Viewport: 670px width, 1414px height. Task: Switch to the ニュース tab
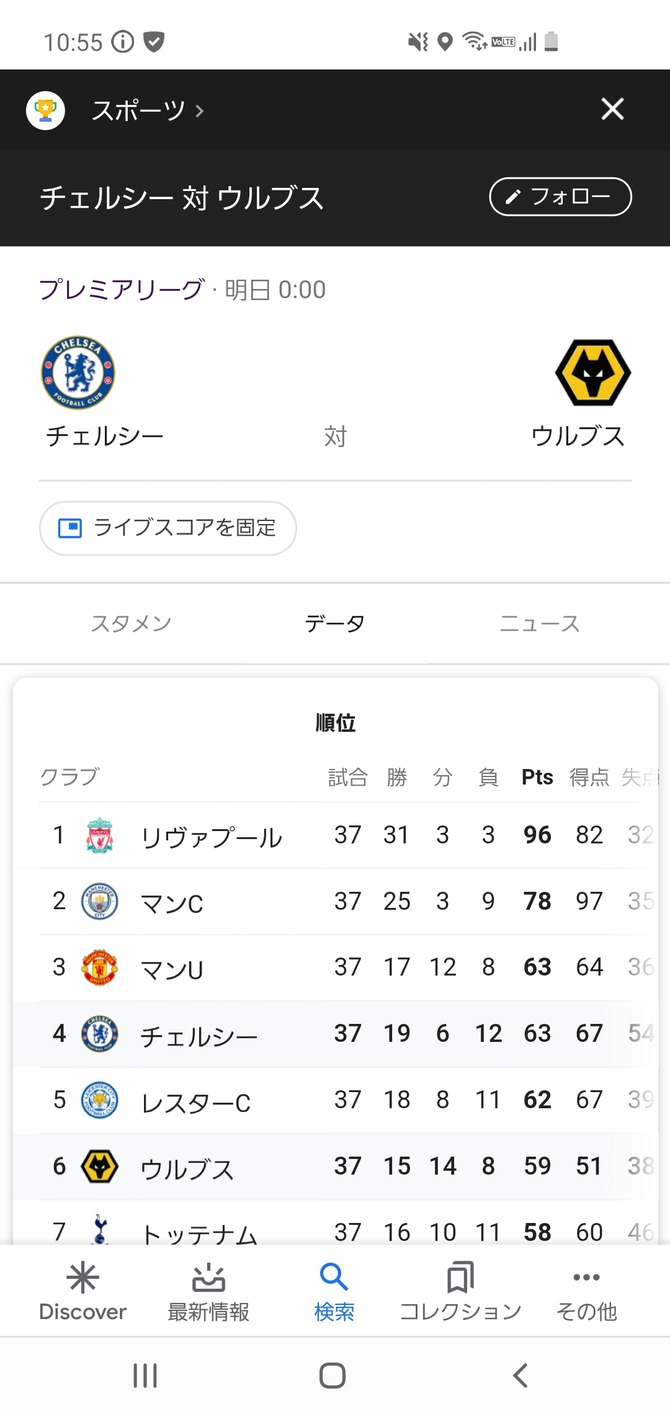tap(539, 624)
